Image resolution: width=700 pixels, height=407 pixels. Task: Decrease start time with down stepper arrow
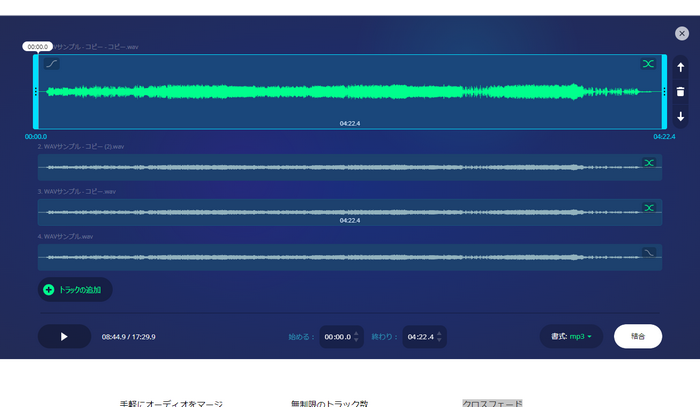(x=357, y=341)
